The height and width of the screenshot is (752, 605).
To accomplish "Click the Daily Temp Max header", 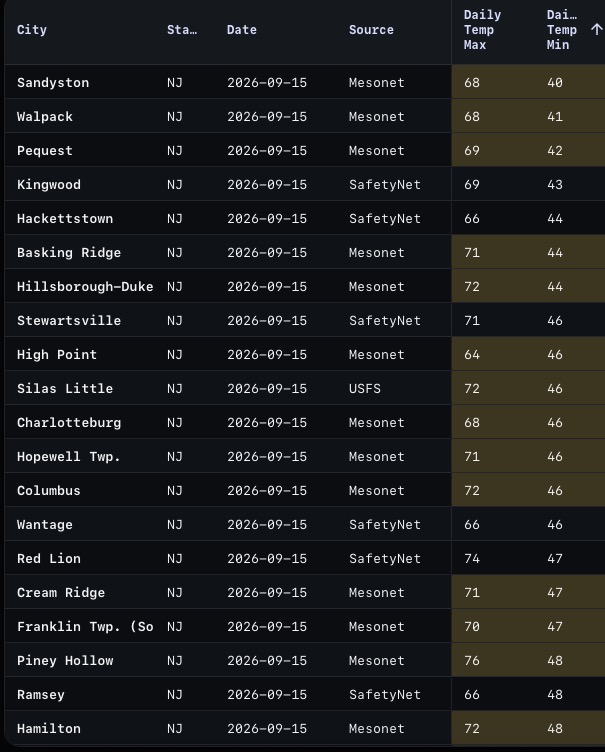I will tap(482, 30).
